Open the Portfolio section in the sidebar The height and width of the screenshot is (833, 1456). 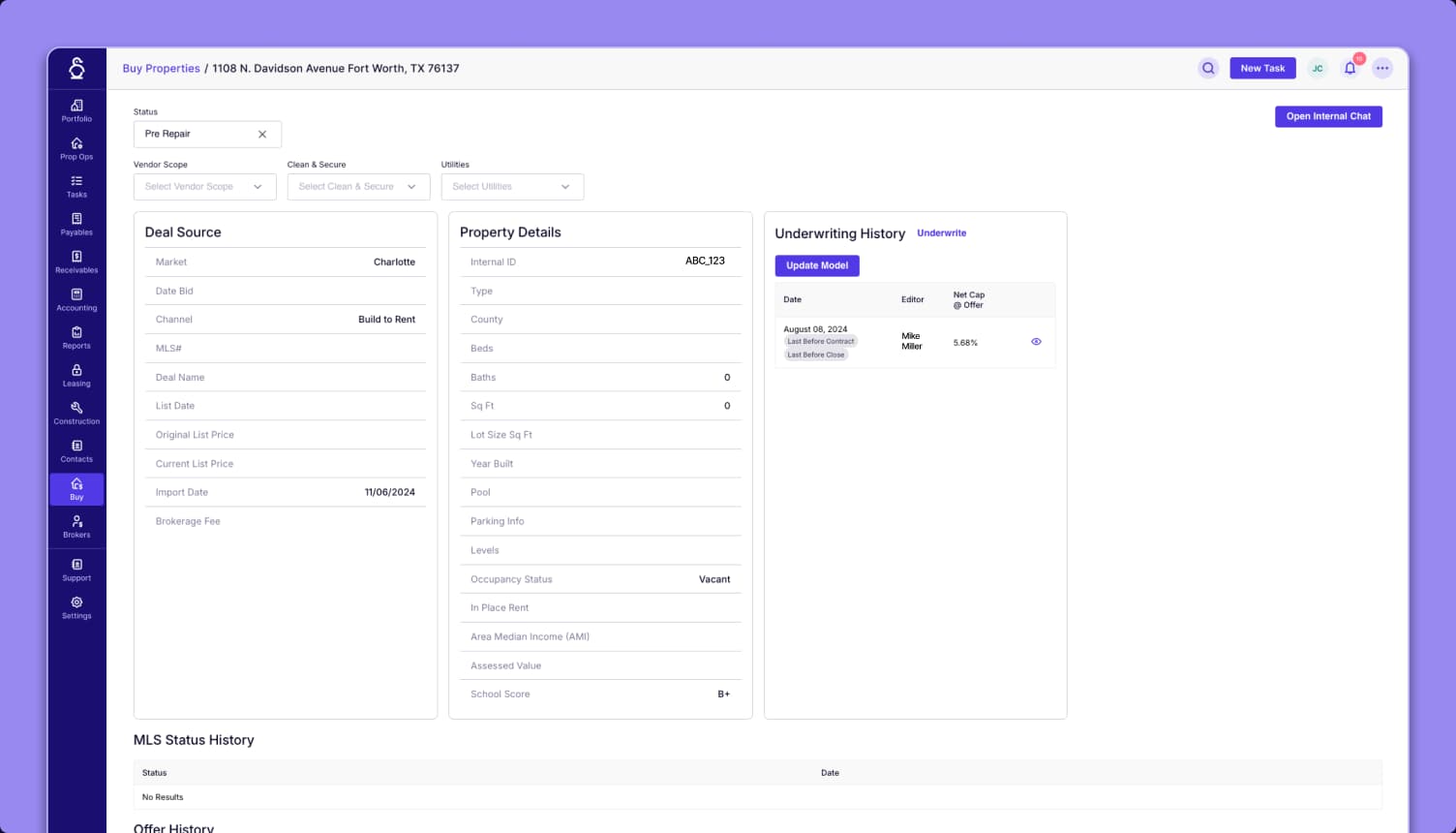[x=76, y=110]
